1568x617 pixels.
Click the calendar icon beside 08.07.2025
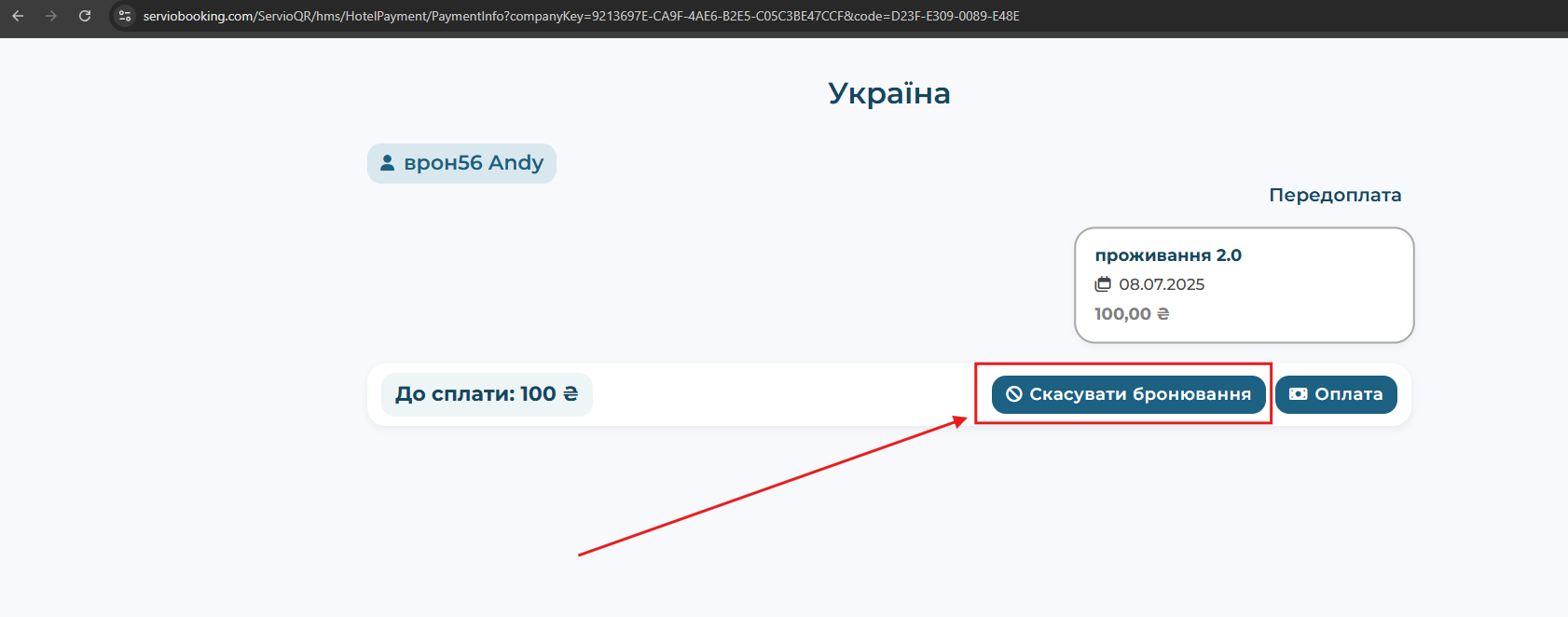1103,284
